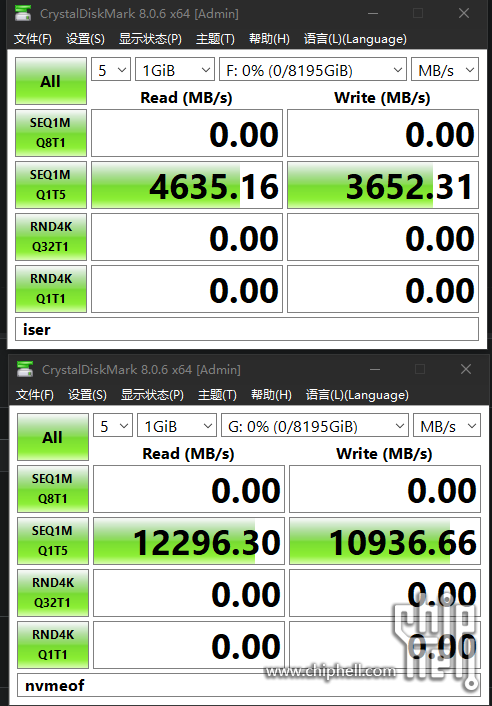The width and height of the screenshot is (492, 706).
Task: Click write result 3652.31
Action: [x=383, y=185]
